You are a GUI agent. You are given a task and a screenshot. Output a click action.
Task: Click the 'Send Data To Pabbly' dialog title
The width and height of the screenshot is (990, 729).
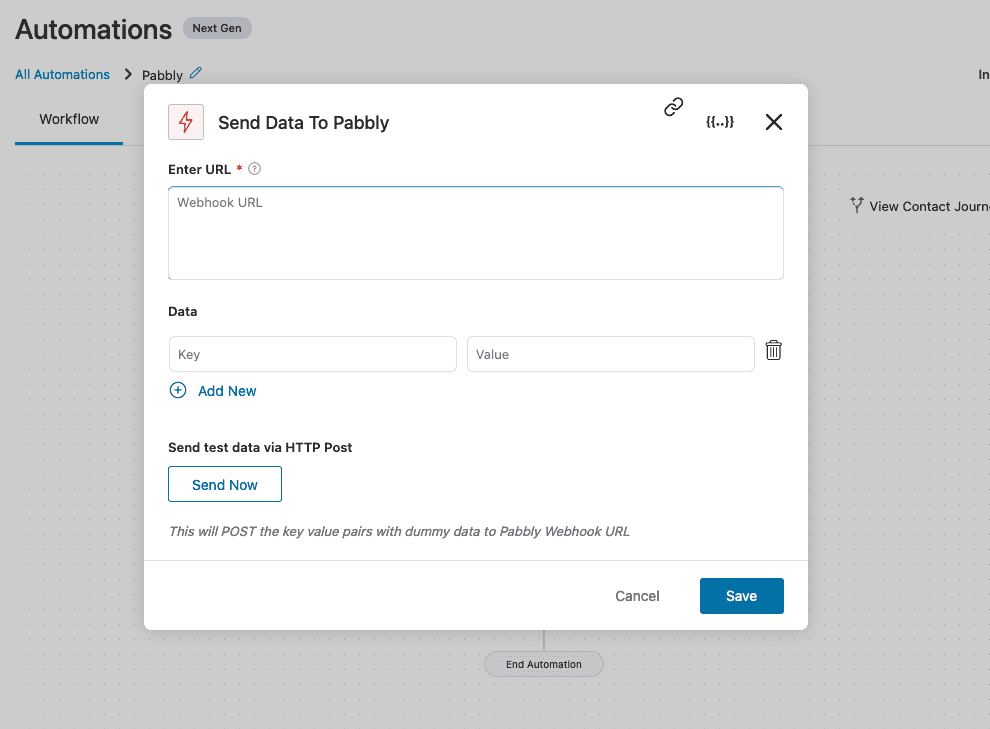click(303, 122)
